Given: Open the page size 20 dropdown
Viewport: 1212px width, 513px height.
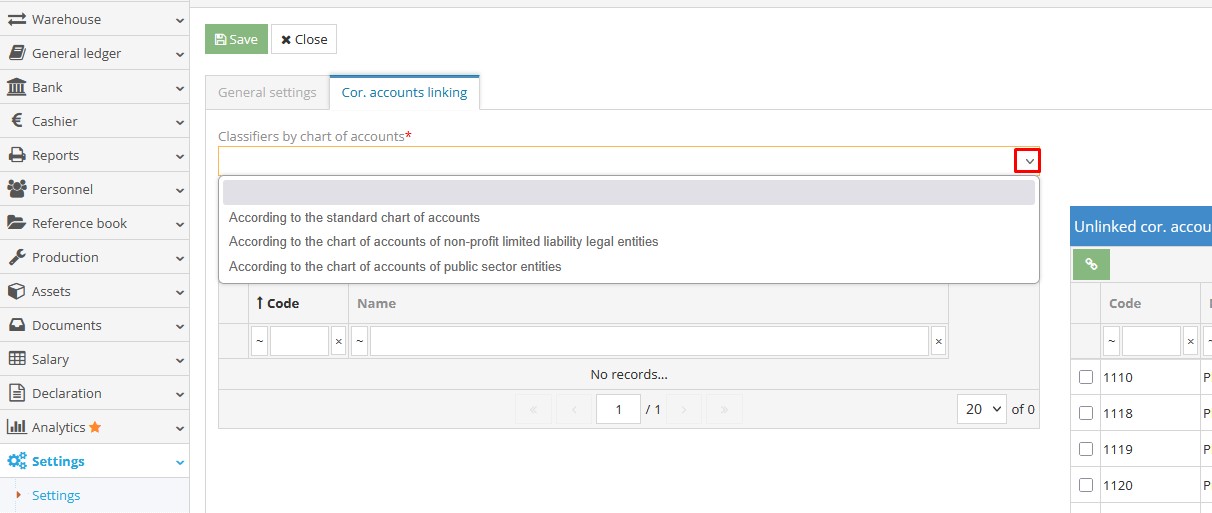Looking at the screenshot, I should [981, 409].
